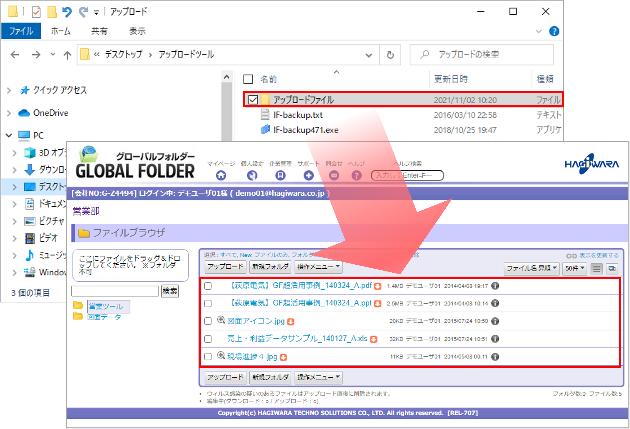Click the 検索 button in Global Folder
This screenshot has width=630, height=429.
point(170,291)
